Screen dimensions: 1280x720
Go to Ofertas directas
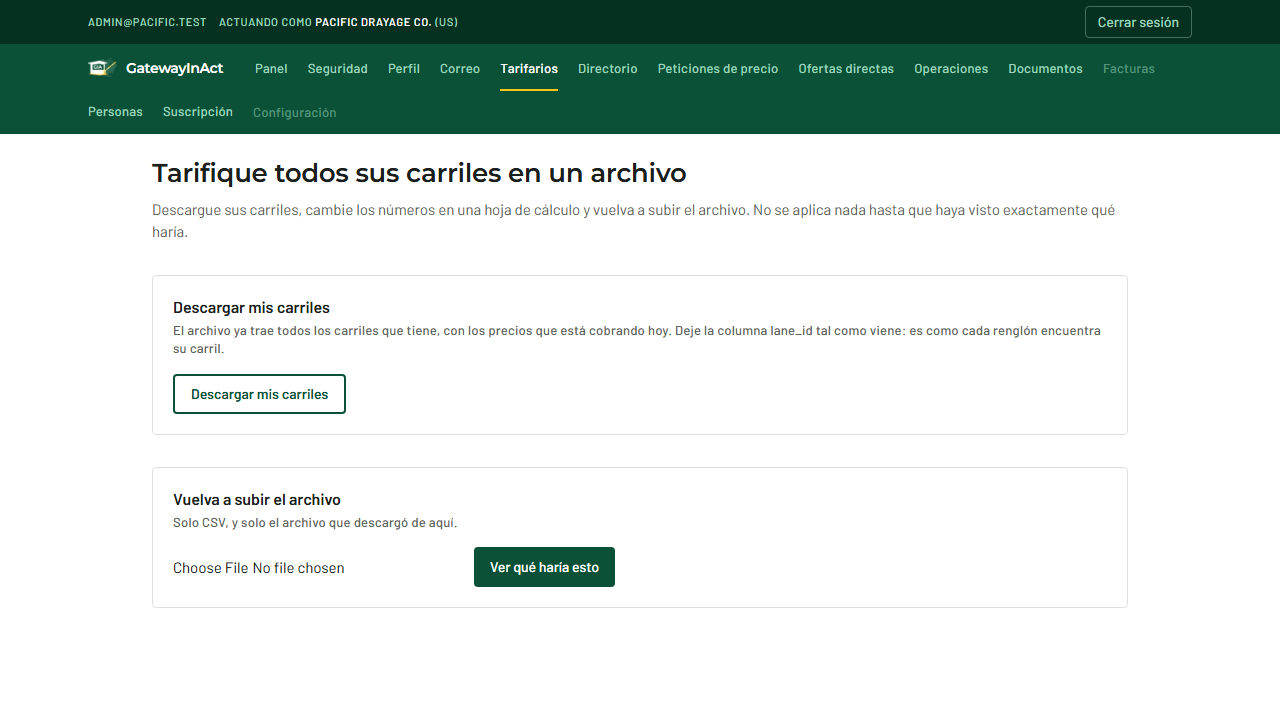(x=846, y=69)
